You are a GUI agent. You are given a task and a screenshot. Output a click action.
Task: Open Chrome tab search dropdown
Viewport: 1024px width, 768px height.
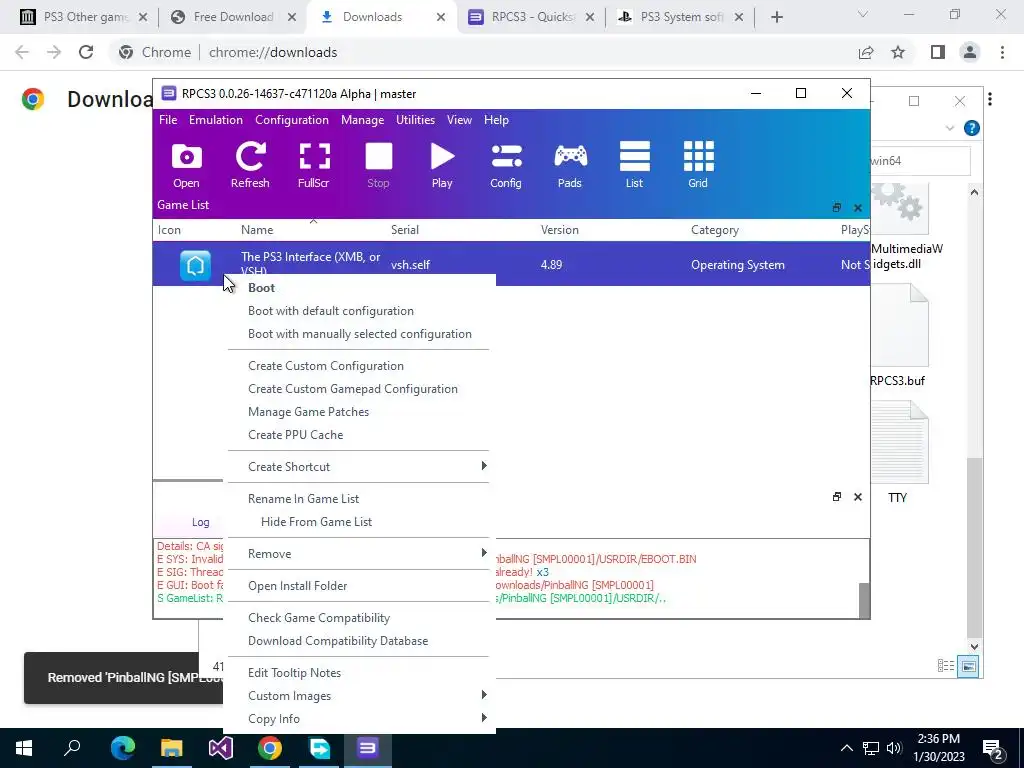pos(863,15)
